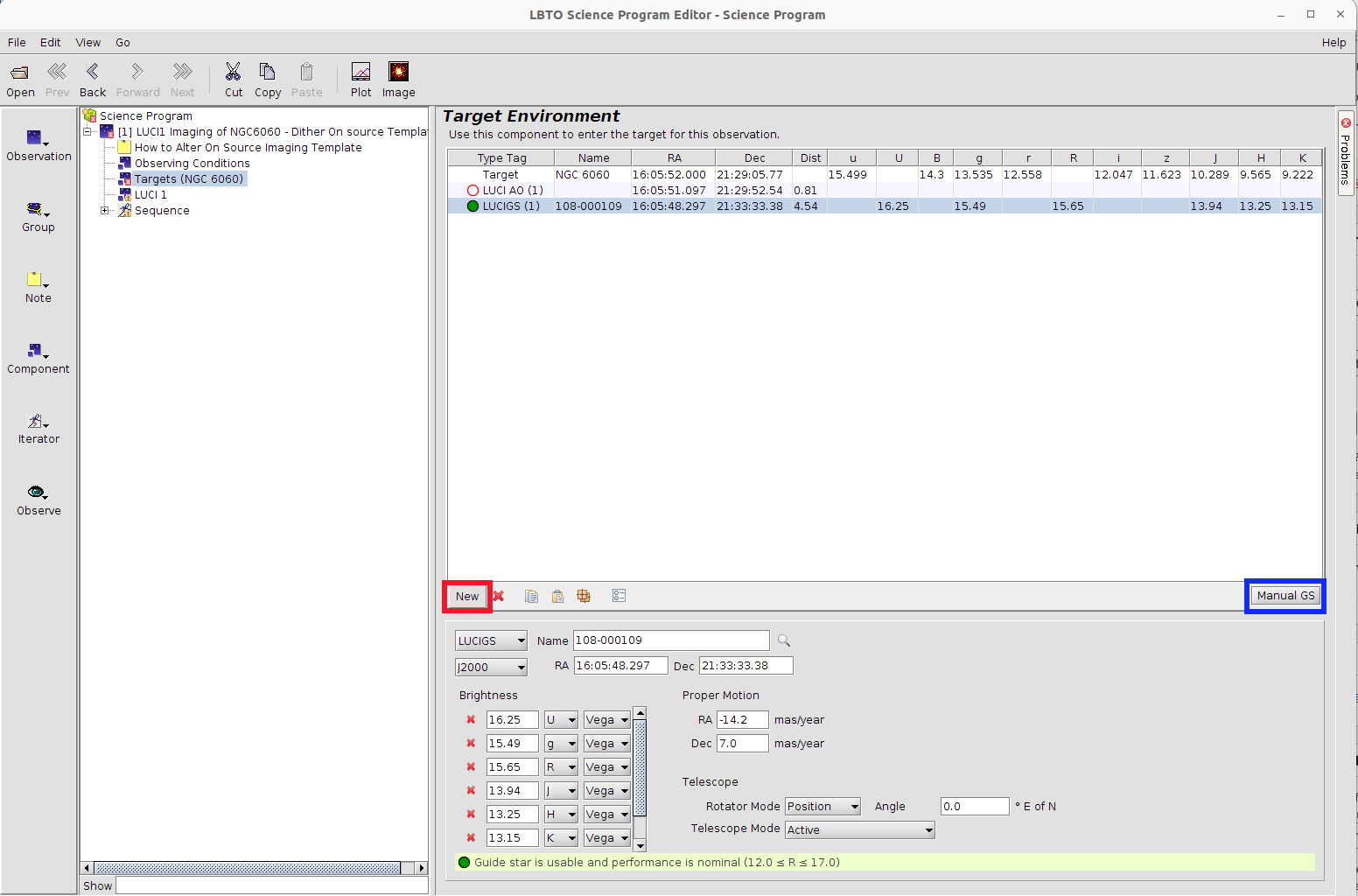Click the paste coordinates clipboard icon
The height and width of the screenshot is (896, 1358).
(557, 597)
